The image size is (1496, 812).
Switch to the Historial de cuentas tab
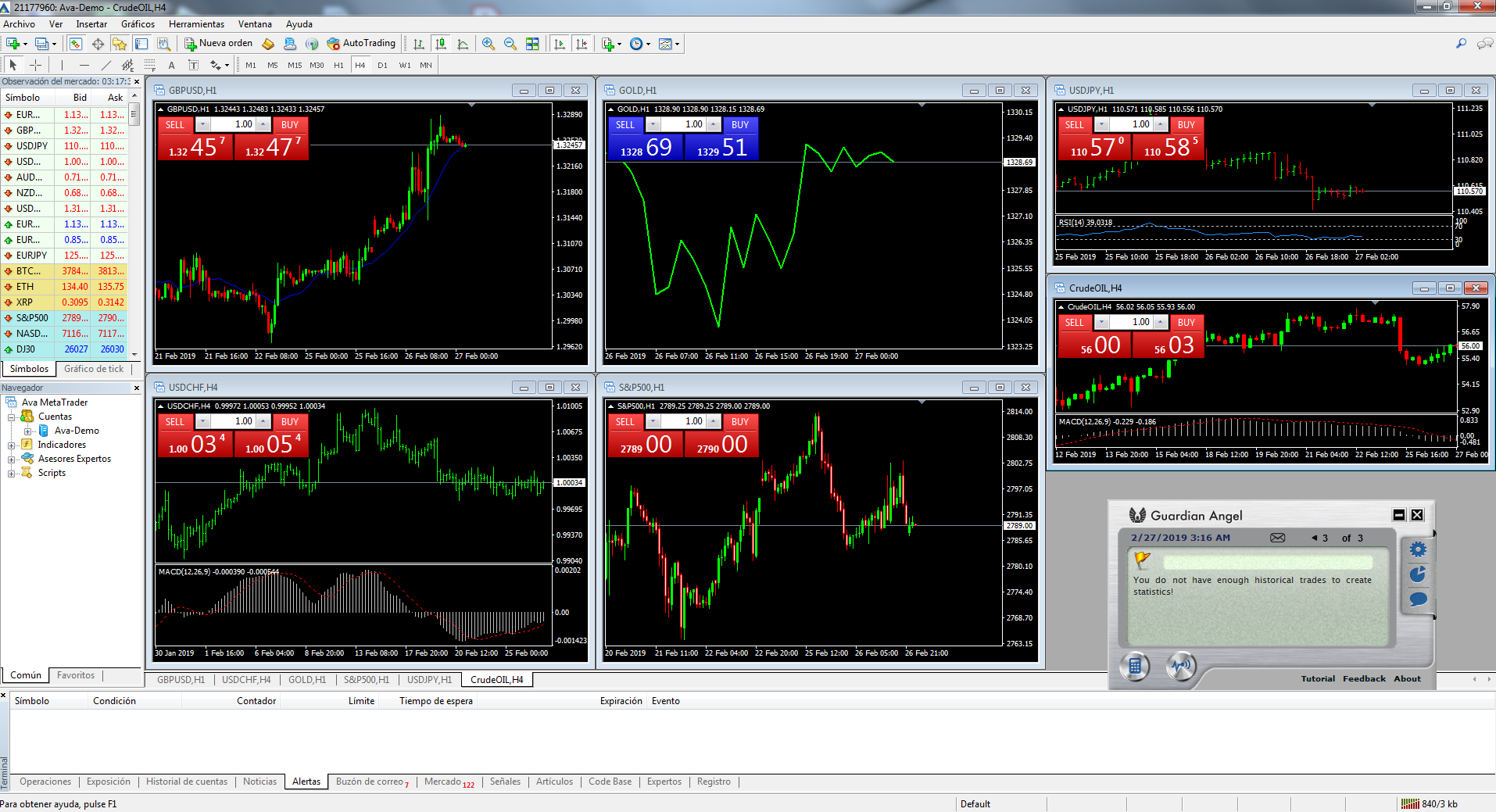tap(187, 782)
